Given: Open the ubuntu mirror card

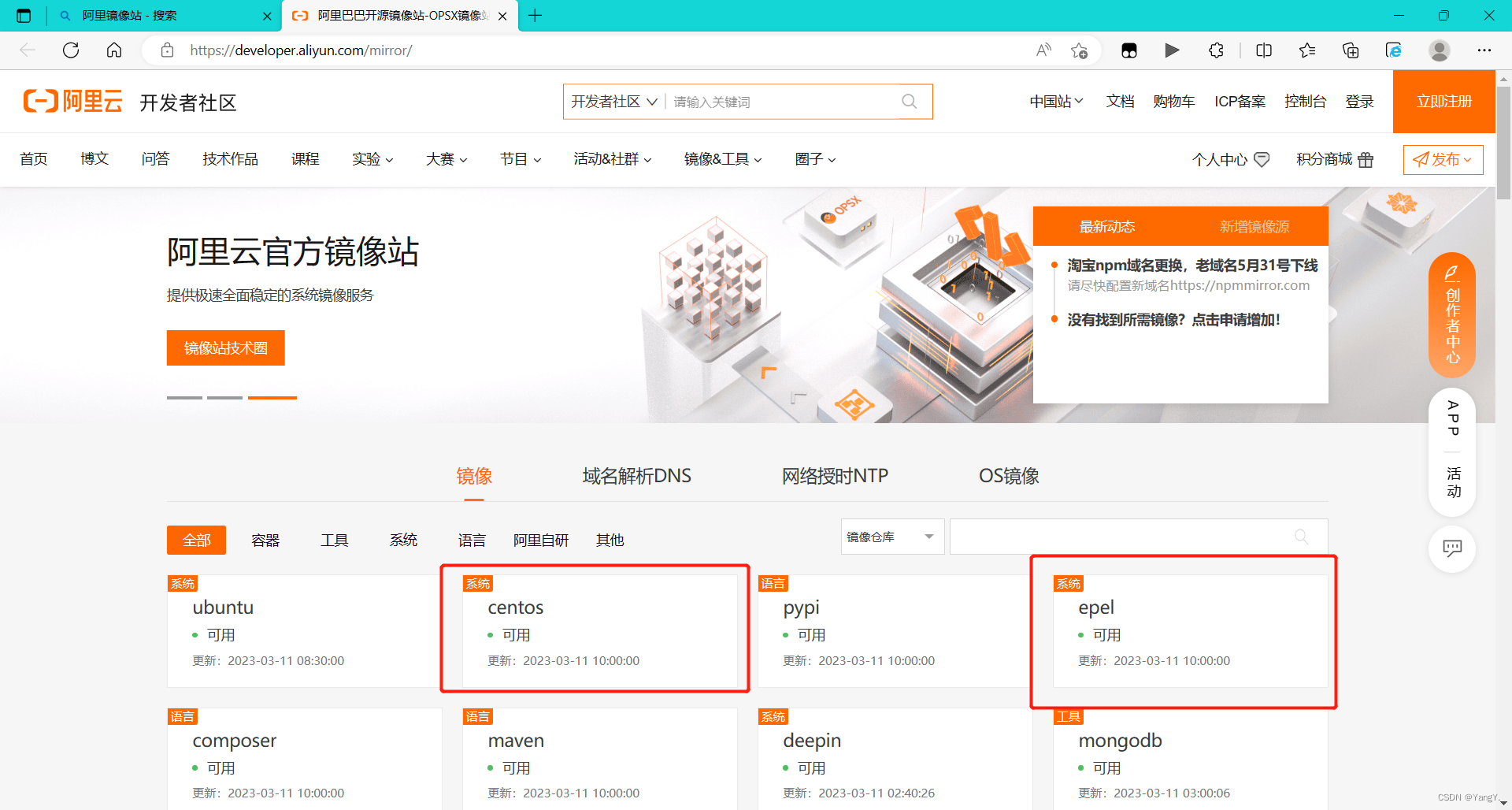Looking at the screenshot, I should (x=304, y=630).
